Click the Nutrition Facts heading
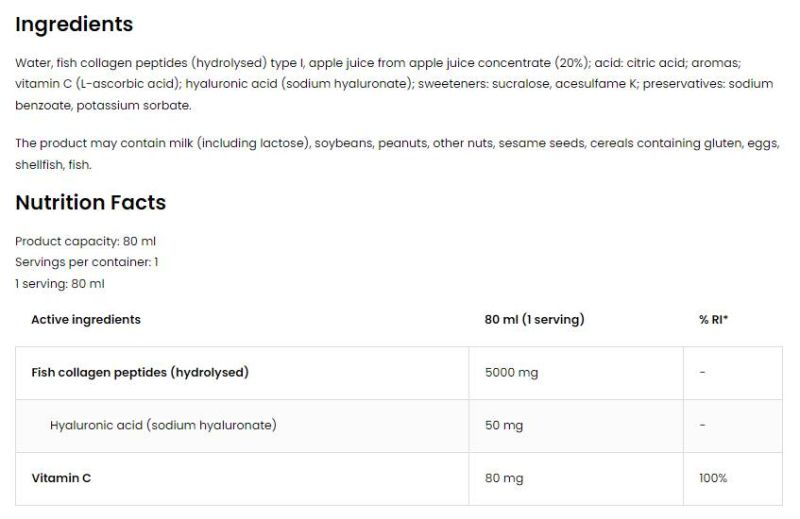The width and height of the screenshot is (800, 519). pyautogui.click(x=90, y=203)
